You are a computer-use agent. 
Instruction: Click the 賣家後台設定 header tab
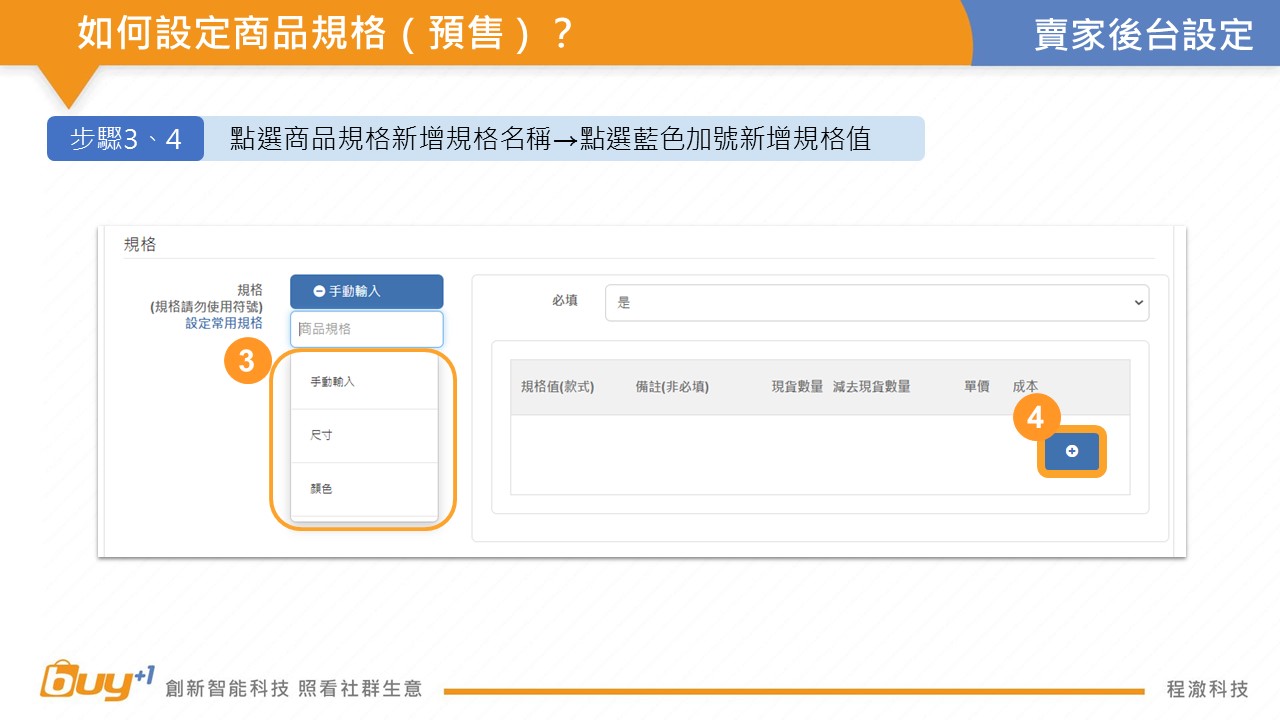pos(1143,34)
